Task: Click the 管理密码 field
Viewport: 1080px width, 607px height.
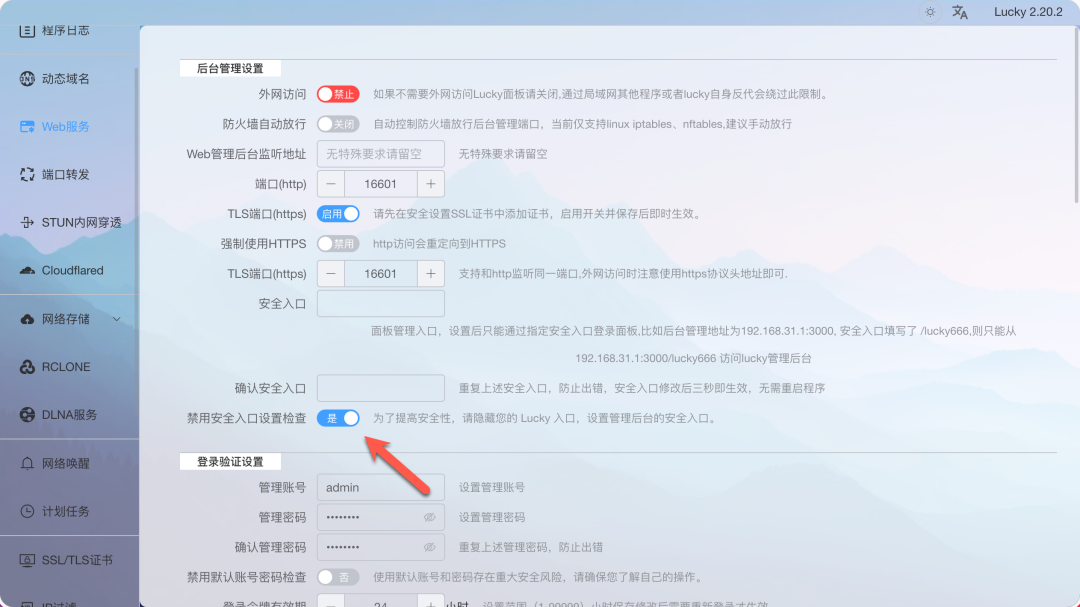Action: 380,517
